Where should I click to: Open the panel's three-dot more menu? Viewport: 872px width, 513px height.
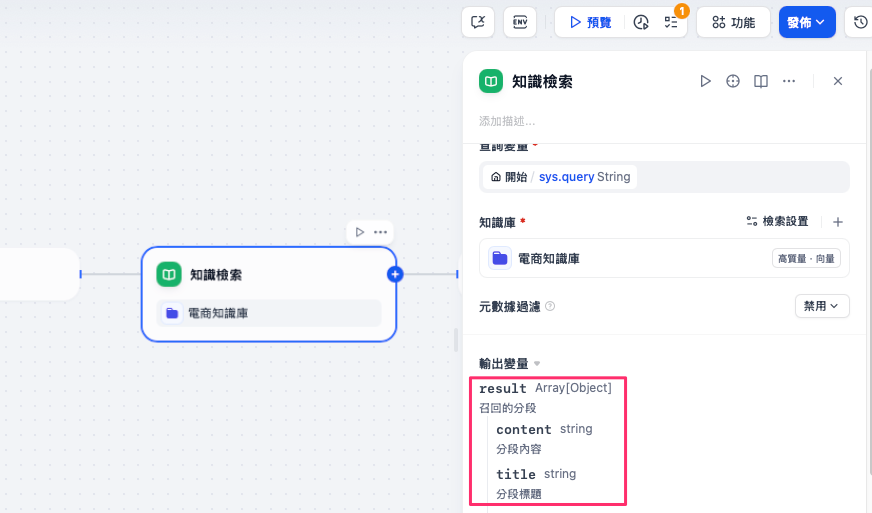point(789,81)
